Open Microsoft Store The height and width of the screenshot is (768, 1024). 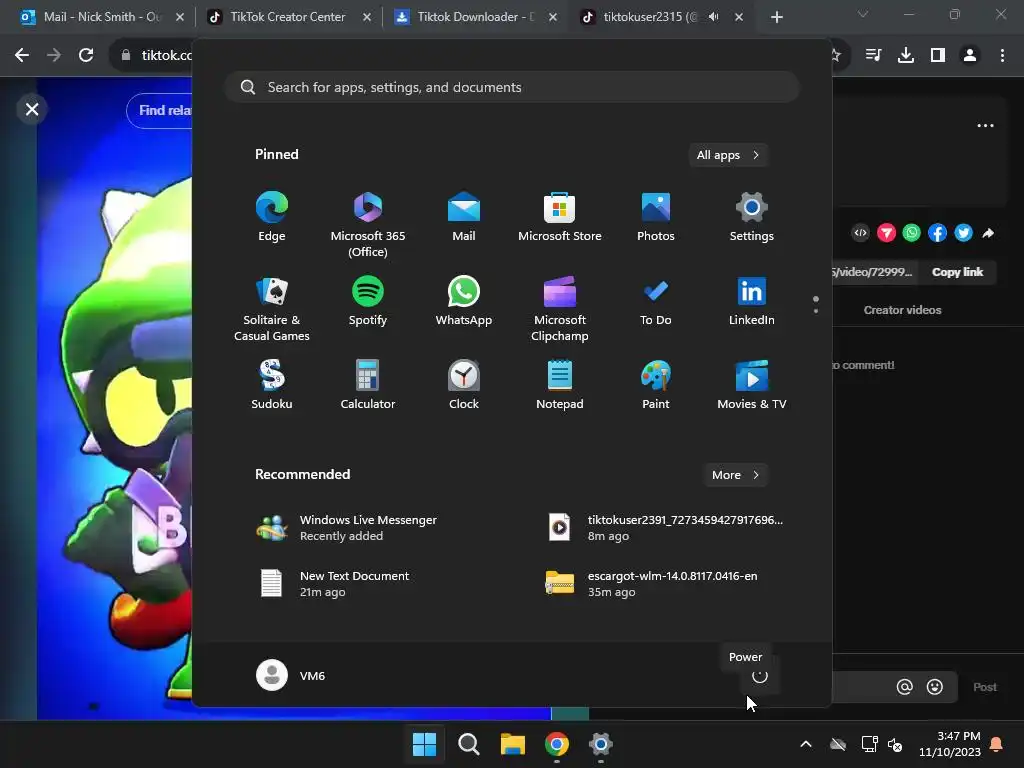[x=560, y=217]
